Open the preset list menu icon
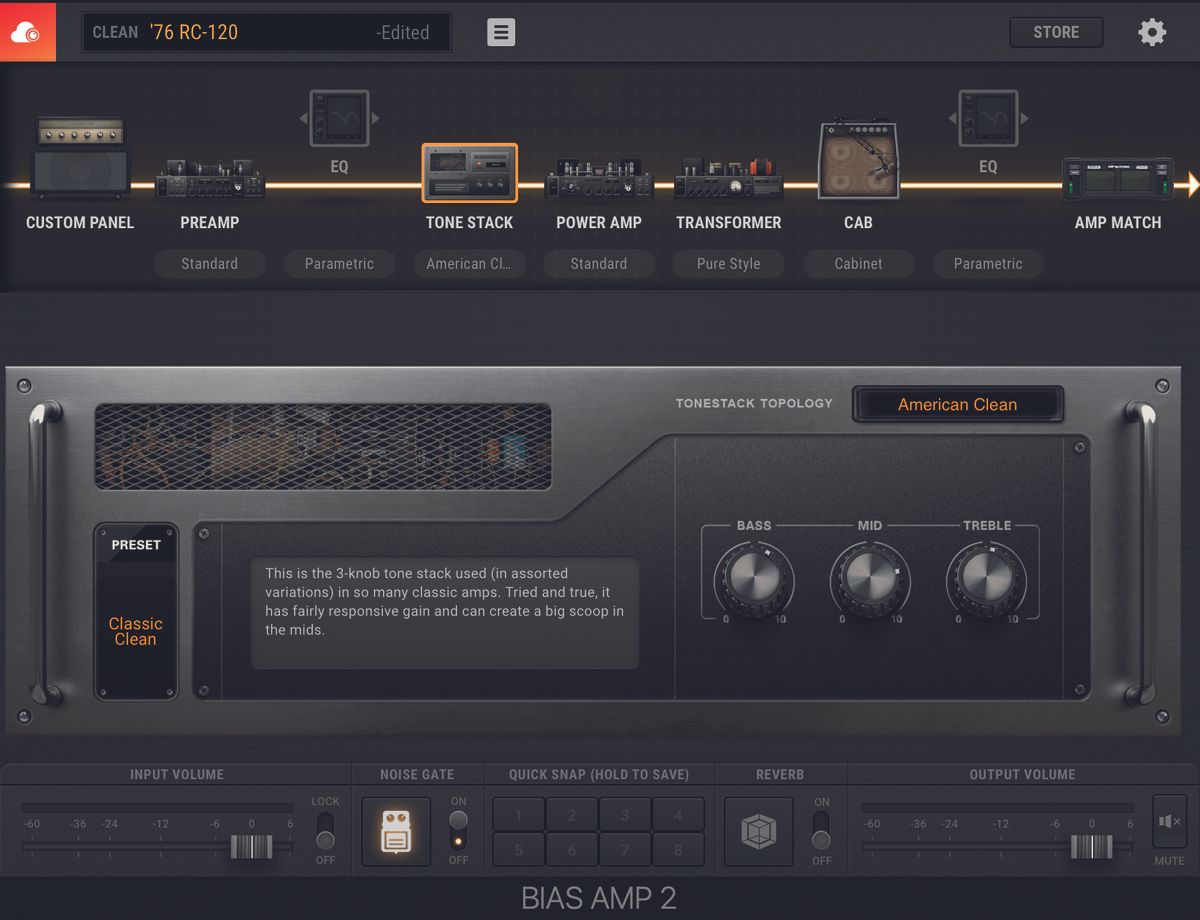The width and height of the screenshot is (1200, 920). point(501,31)
